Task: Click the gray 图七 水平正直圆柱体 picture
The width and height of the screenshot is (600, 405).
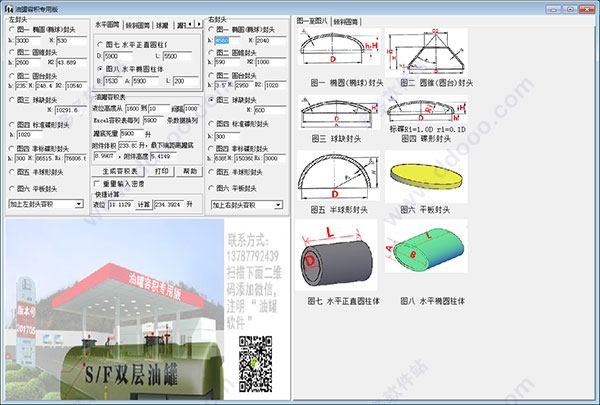Action: 337,255
